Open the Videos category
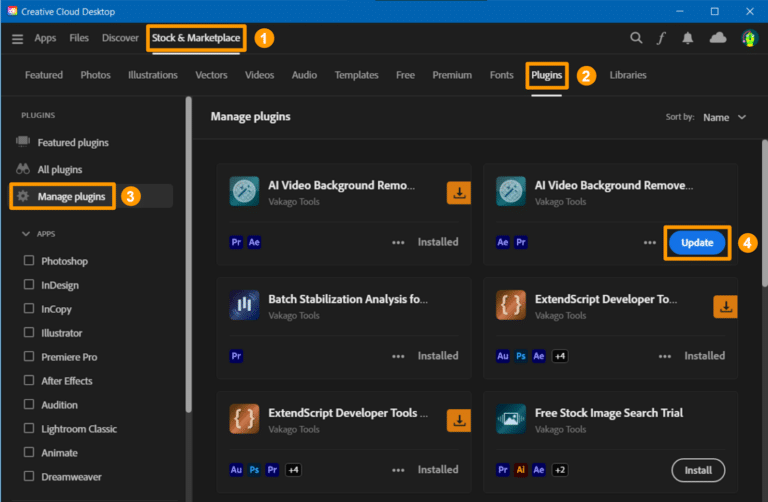 pyautogui.click(x=259, y=75)
